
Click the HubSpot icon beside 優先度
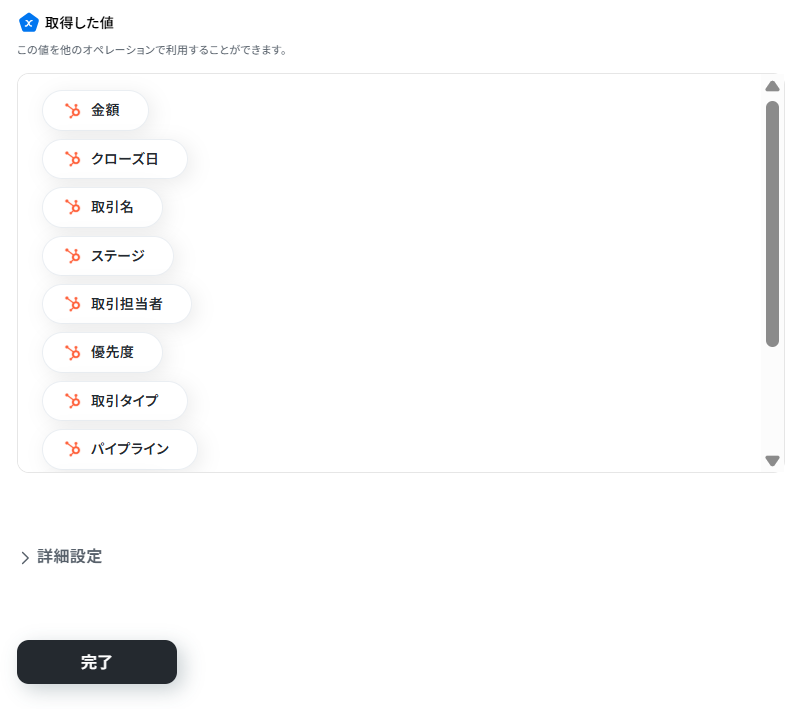coord(72,353)
